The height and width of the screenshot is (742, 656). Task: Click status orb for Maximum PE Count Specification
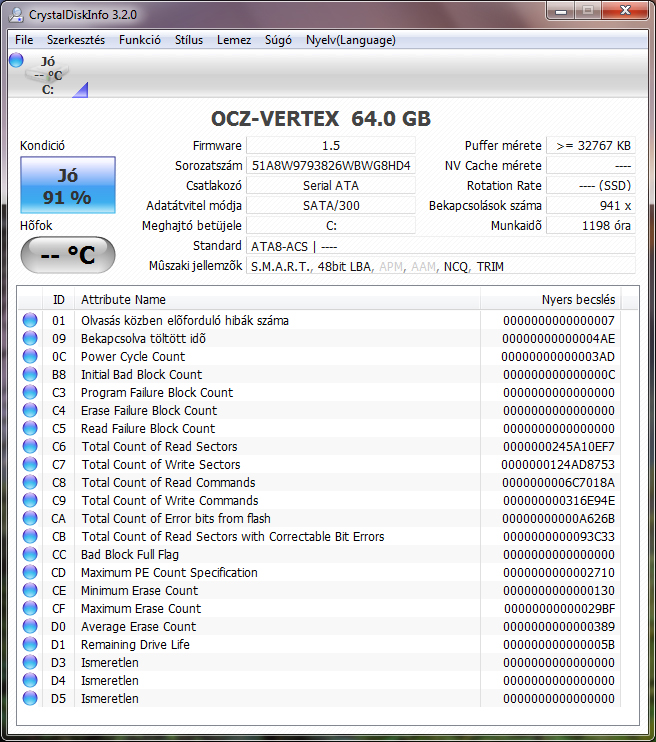(30, 572)
